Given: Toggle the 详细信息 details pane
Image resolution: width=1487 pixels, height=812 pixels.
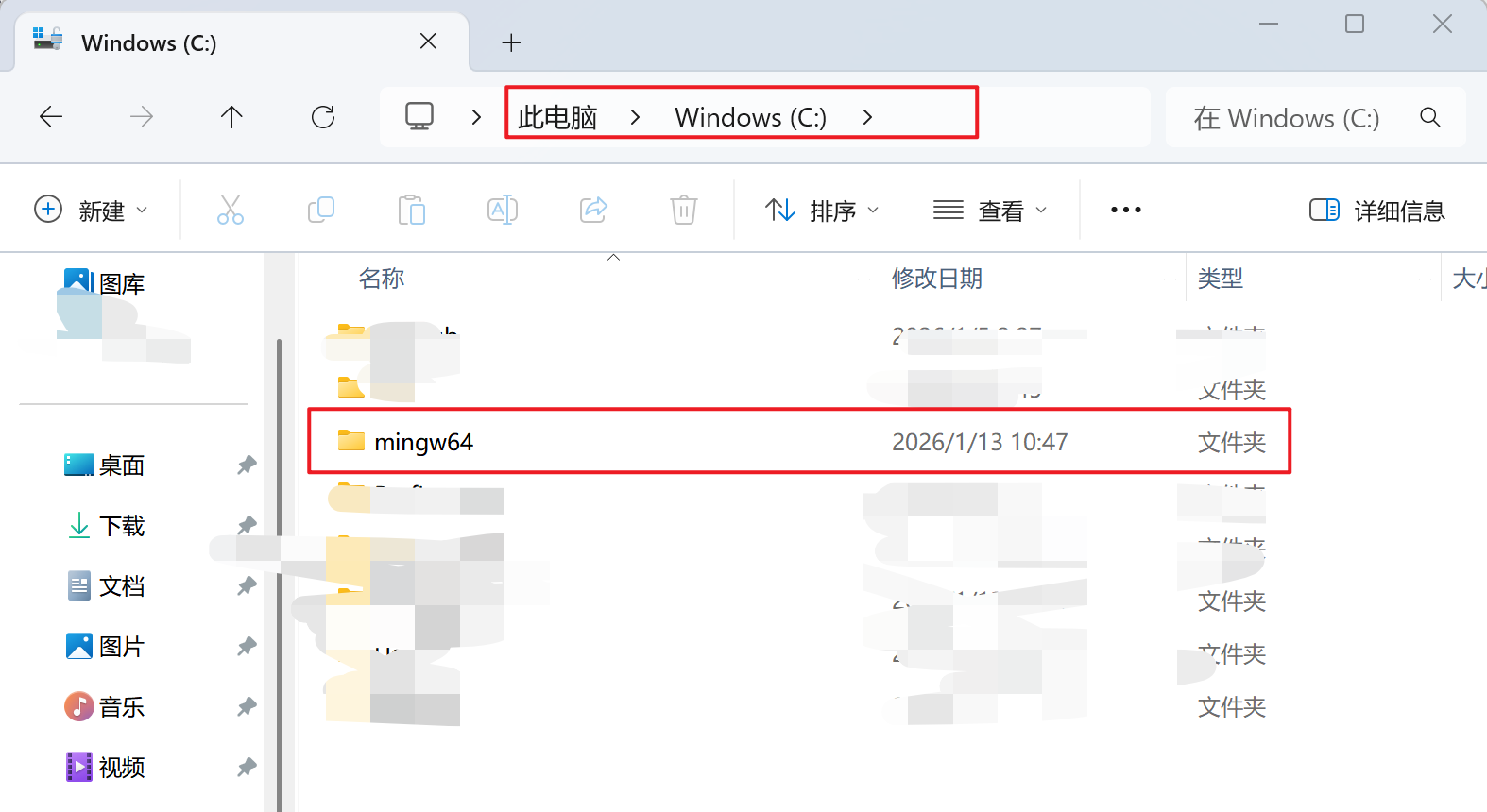Looking at the screenshot, I should [1376, 211].
